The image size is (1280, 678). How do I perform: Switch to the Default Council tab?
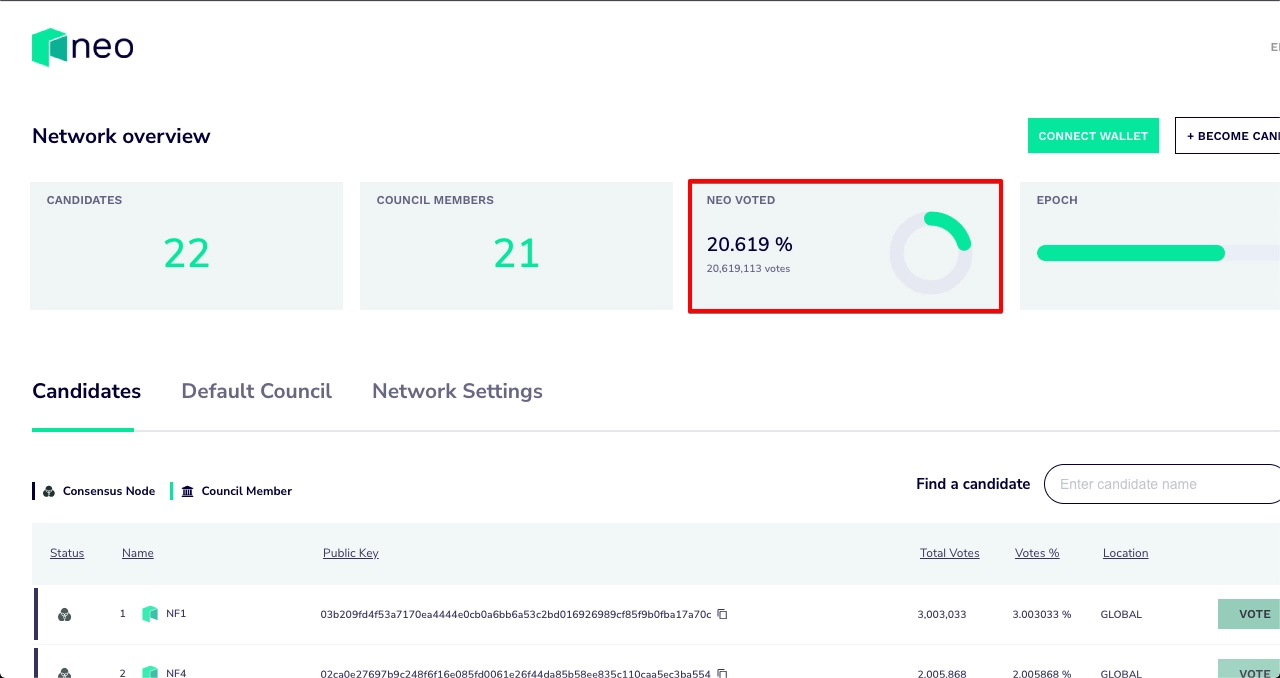click(x=256, y=391)
